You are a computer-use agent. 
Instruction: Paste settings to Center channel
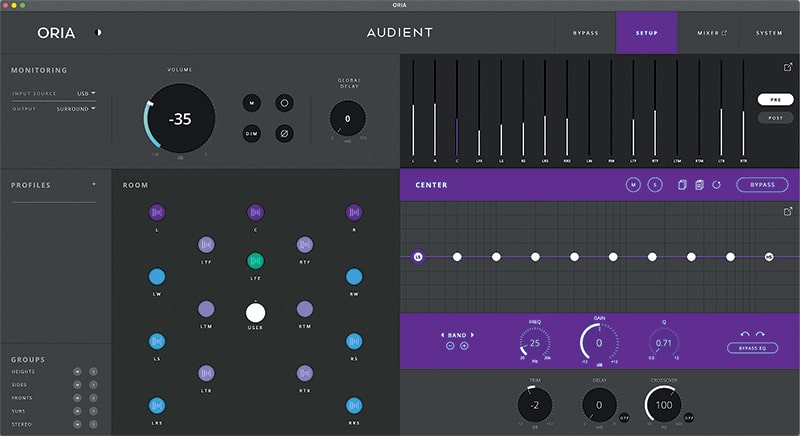click(x=699, y=185)
